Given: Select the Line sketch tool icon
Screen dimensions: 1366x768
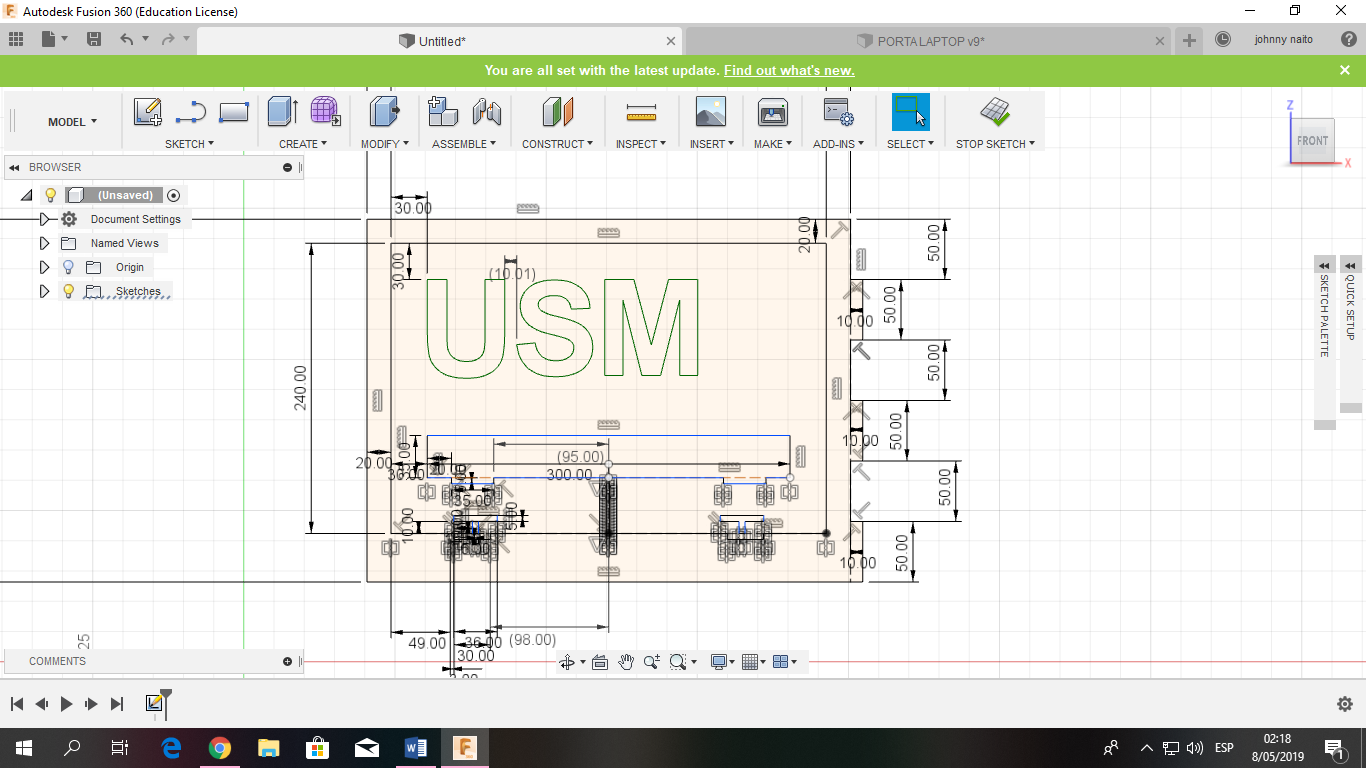Looking at the screenshot, I should pos(191,112).
